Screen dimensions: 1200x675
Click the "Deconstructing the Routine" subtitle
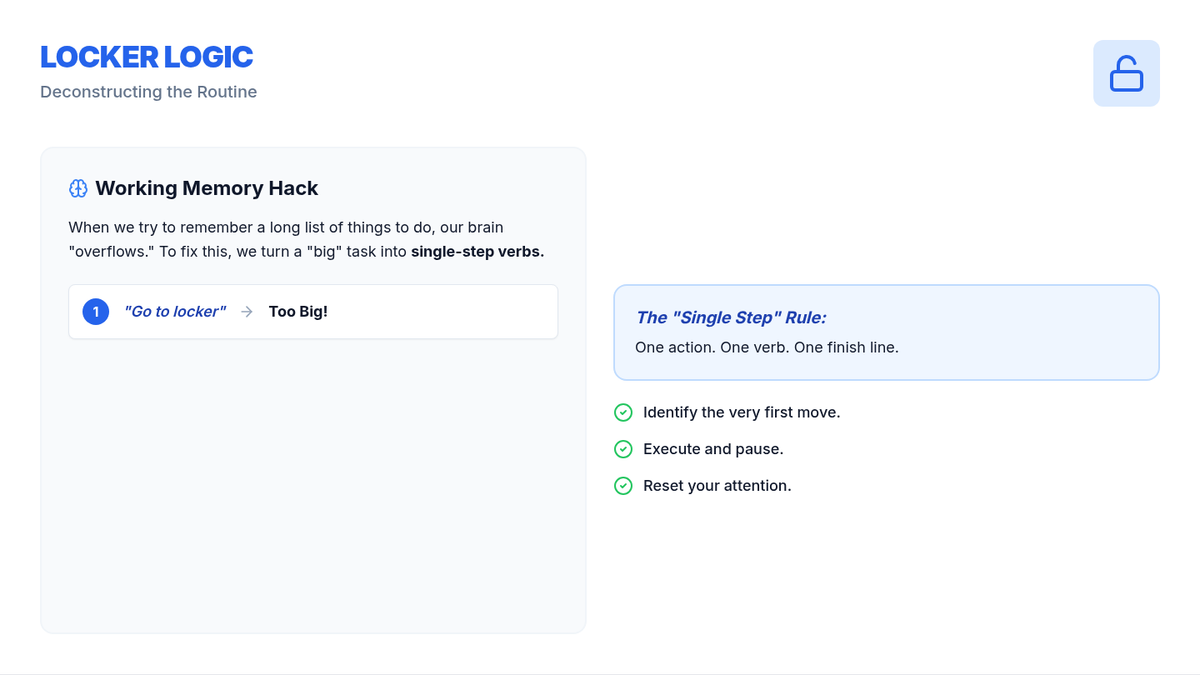coord(148,92)
